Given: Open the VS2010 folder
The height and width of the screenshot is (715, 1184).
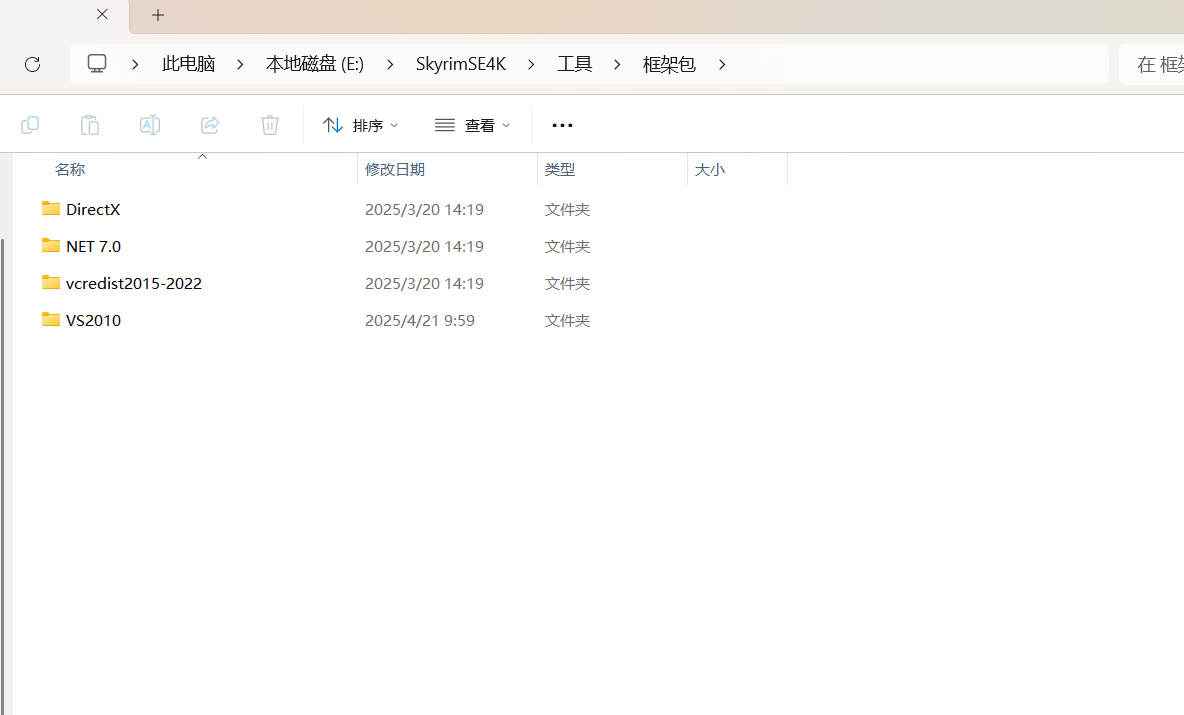Looking at the screenshot, I should pos(93,319).
